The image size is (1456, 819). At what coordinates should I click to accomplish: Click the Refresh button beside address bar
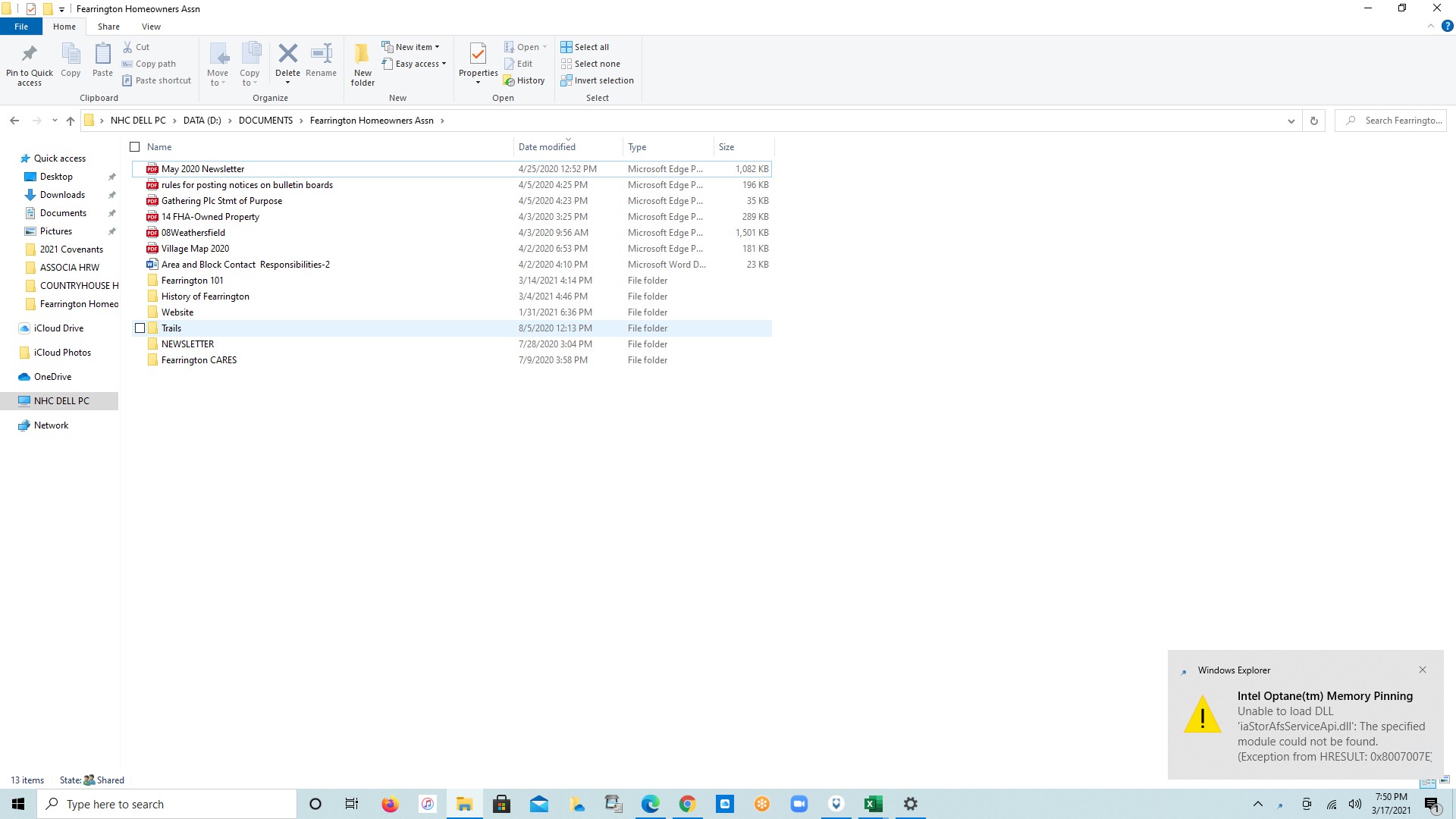pos(1314,121)
